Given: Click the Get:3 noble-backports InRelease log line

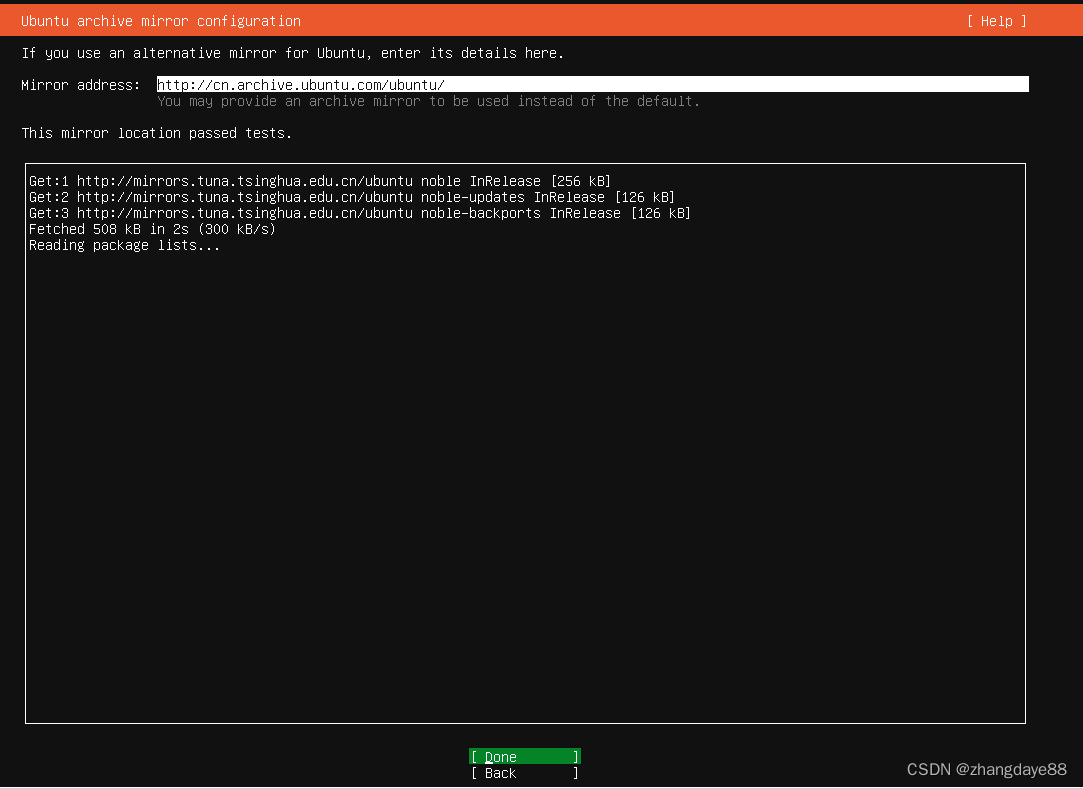Looking at the screenshot, I should pyautogui.click(x=360, y=213).
